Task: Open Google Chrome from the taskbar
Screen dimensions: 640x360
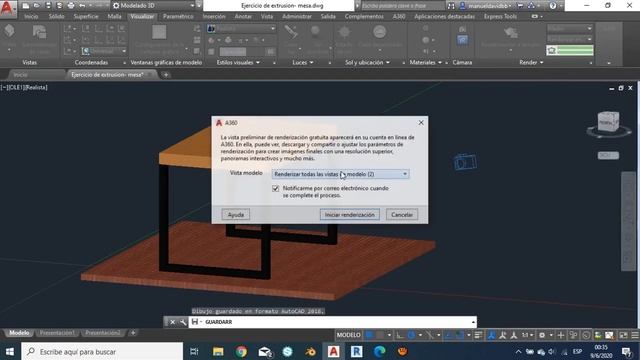Action: click(x=241, y=351)
